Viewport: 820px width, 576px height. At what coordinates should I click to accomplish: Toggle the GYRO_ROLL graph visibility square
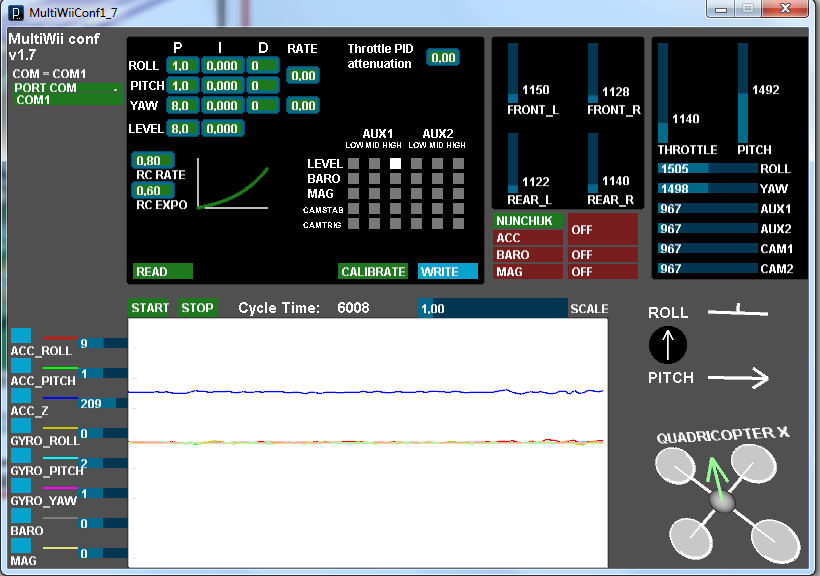click(21, 425)
